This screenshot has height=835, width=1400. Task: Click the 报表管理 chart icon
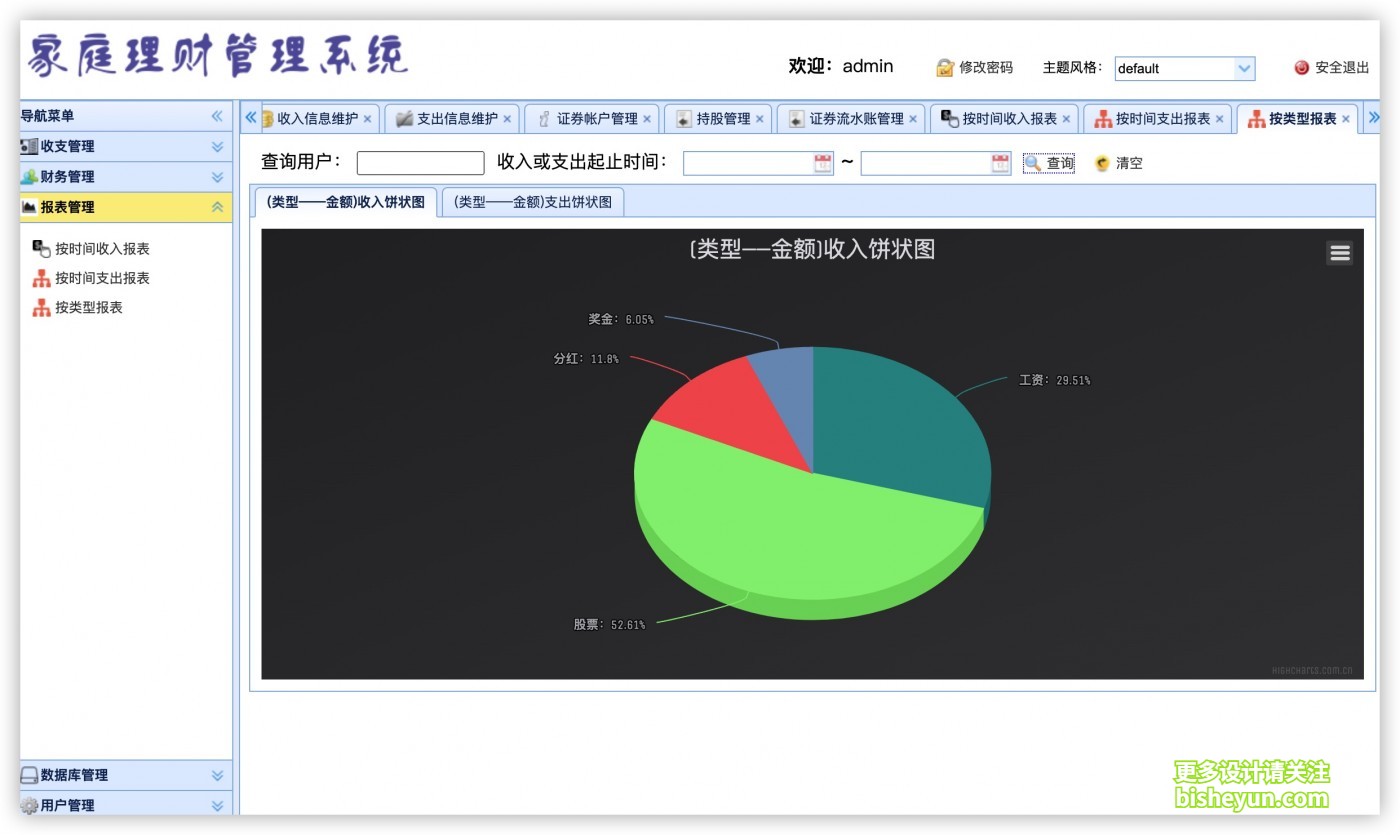click(x=29, y=207)
